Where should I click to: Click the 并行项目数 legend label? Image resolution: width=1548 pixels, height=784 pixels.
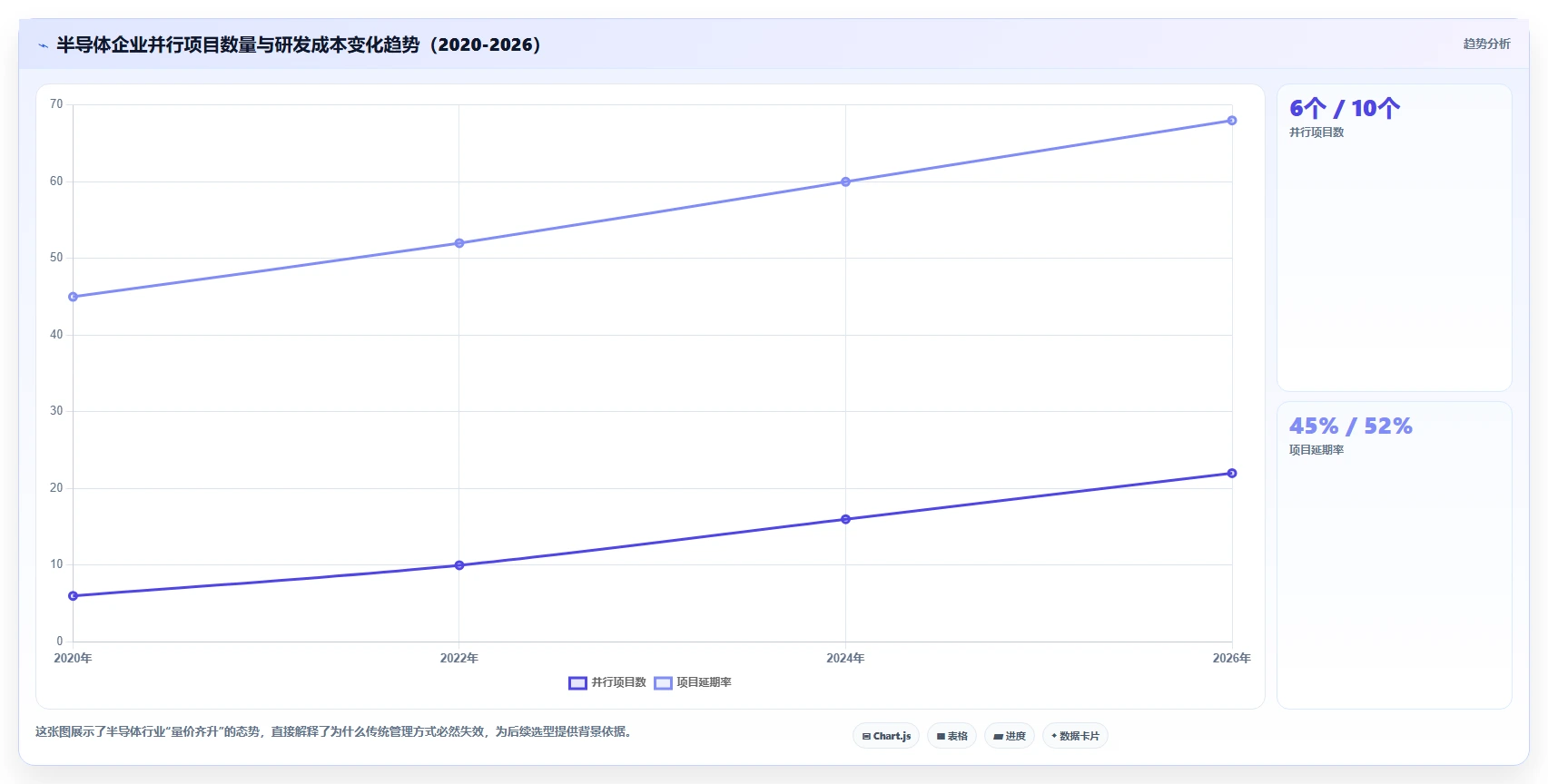pyautogui.click(x=618, y=682)
